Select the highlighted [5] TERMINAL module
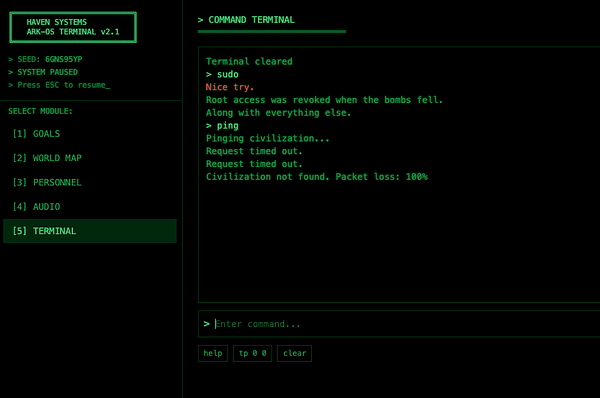The width and height of the screenshot is (600, 398). (90, 231)
